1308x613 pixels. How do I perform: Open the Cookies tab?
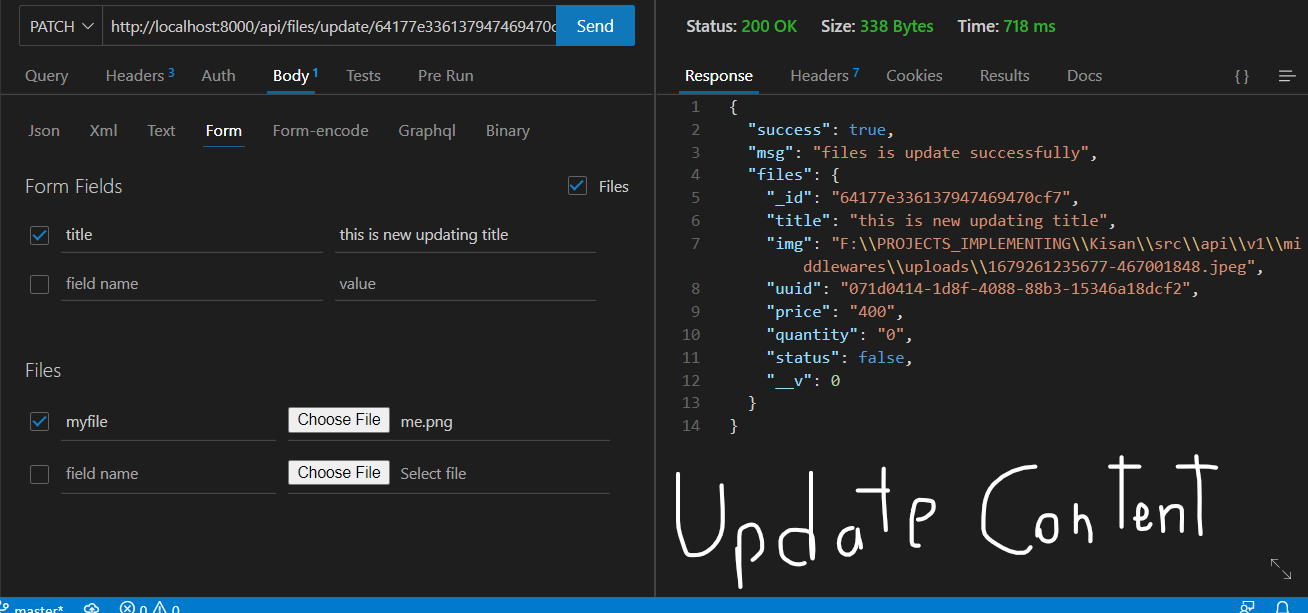coord(914,75)
